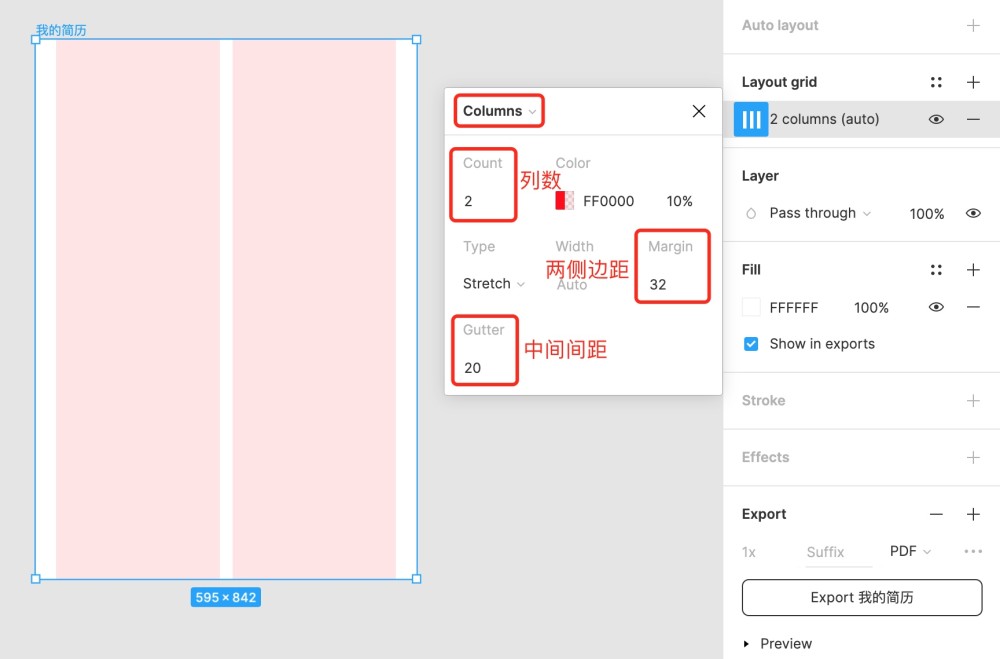Remove the 2 columns layout grid
The width and height of the screenshot is (1000, 659).
coord(973,119)
